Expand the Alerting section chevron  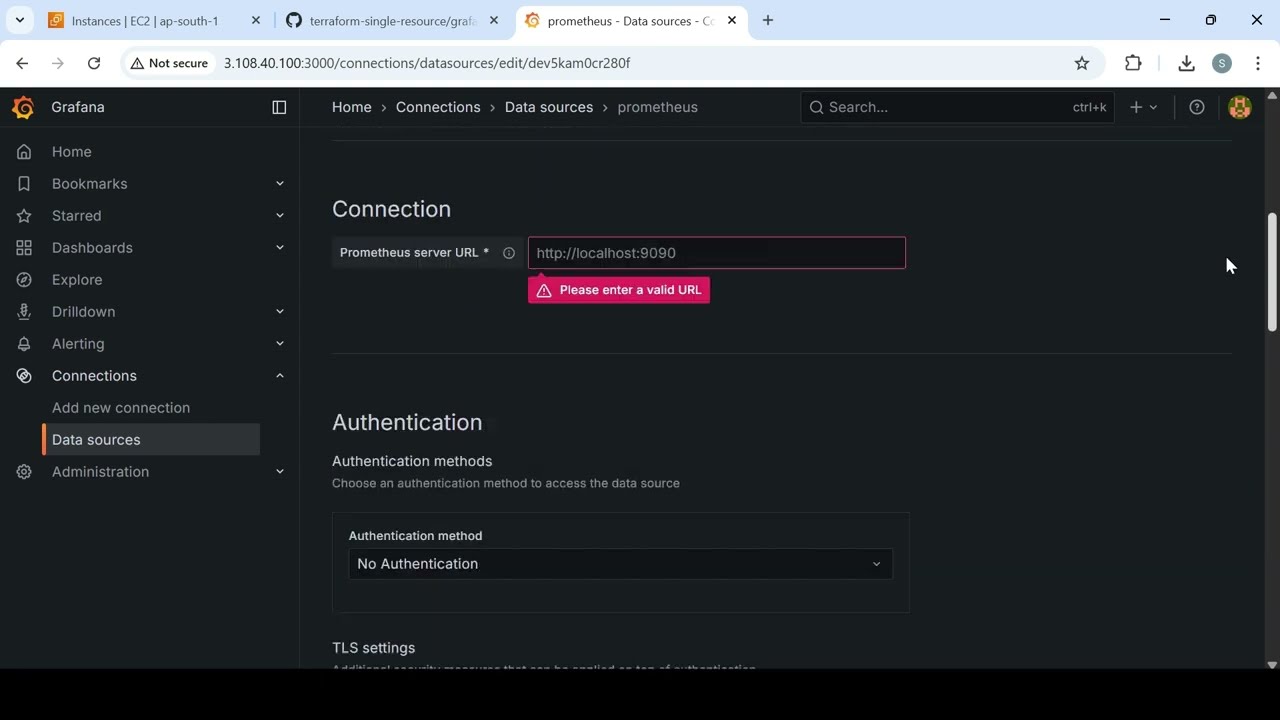280,344
